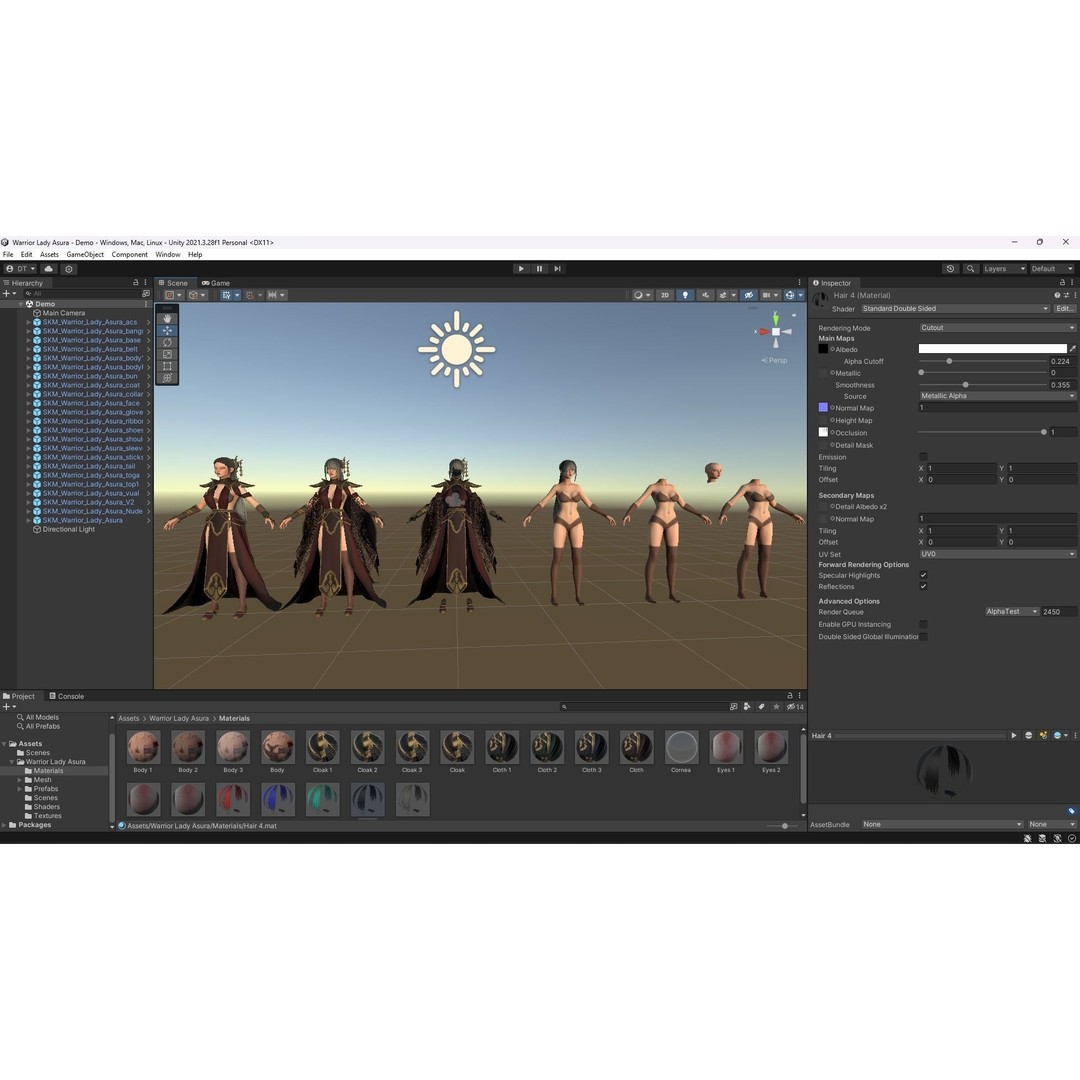Enable GPU Instancing checkbox
The width and height of the screenshot is (1080, 1080).
tap(923, 625)
